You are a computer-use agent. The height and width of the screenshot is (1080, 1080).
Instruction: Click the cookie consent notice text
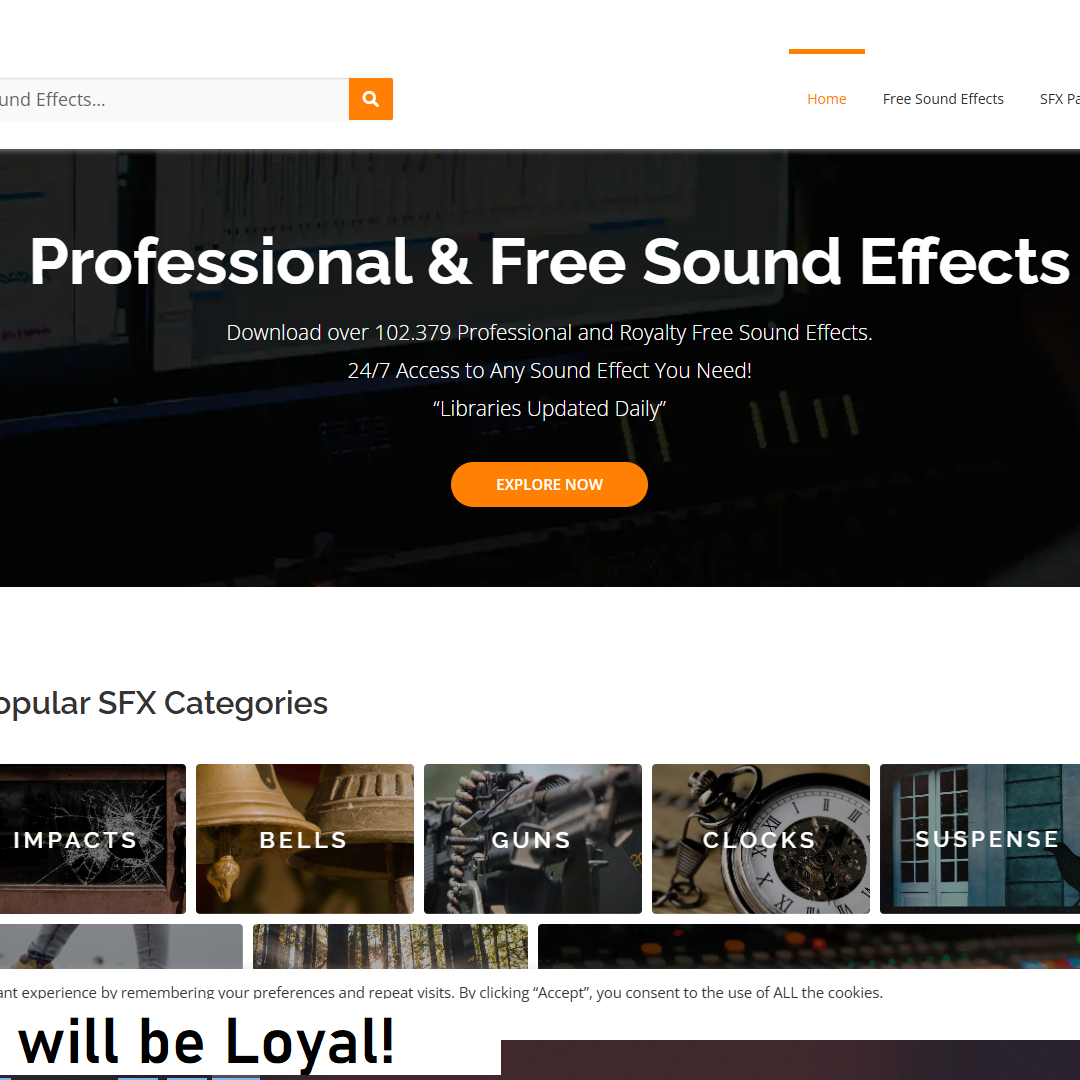(x=441, y=993)
